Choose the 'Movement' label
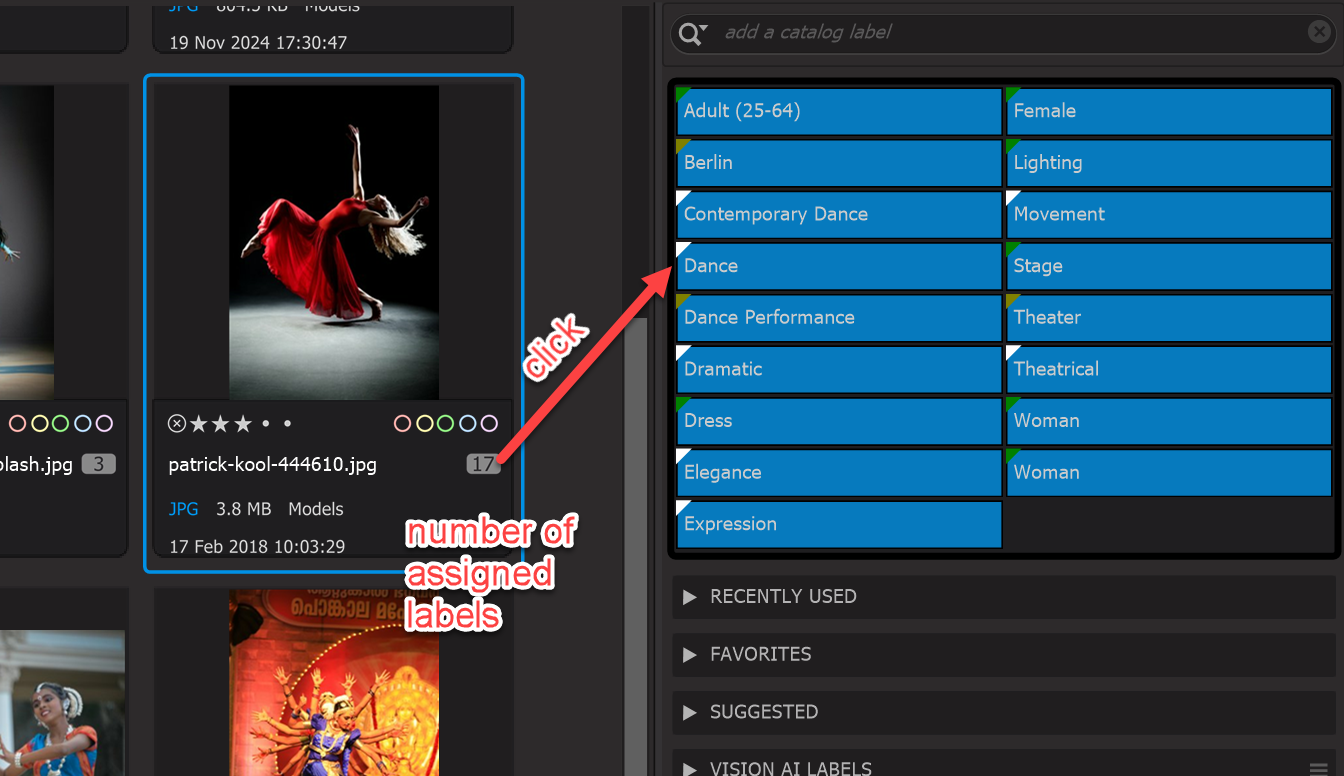This screenshot has width=1344, height=776. (1169, 214)
